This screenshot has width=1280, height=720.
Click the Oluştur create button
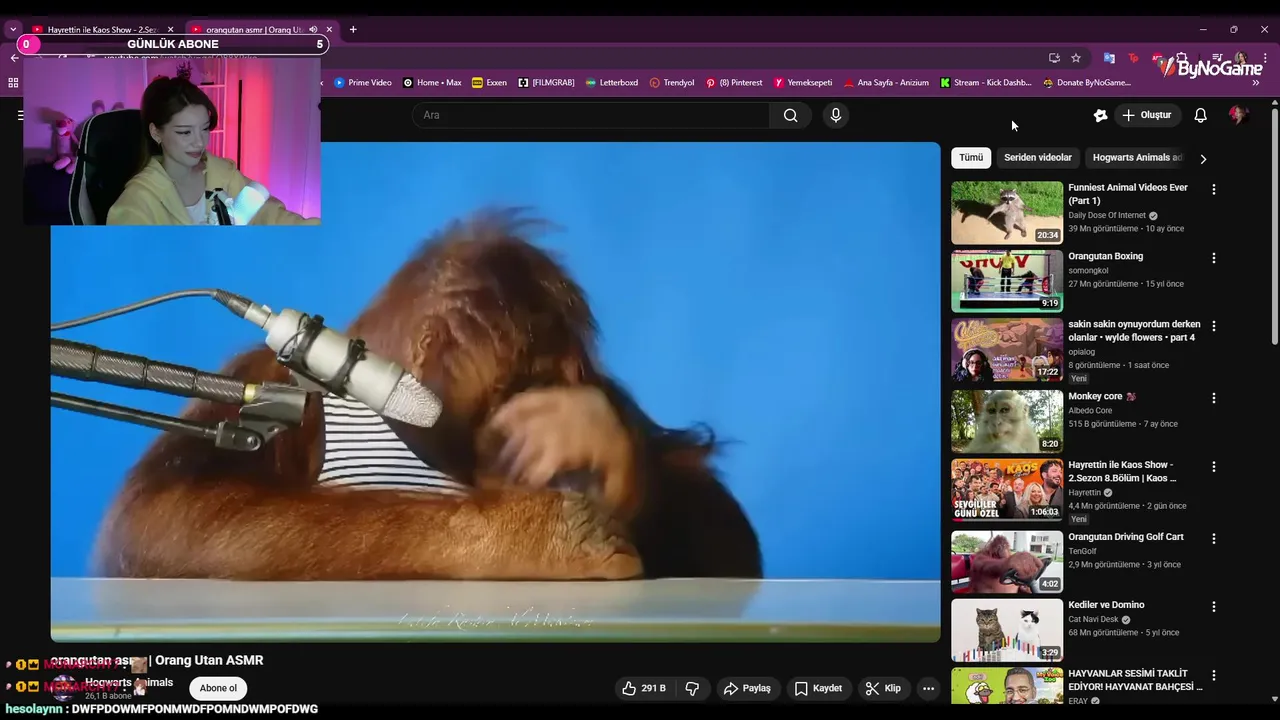(1146, 115)
